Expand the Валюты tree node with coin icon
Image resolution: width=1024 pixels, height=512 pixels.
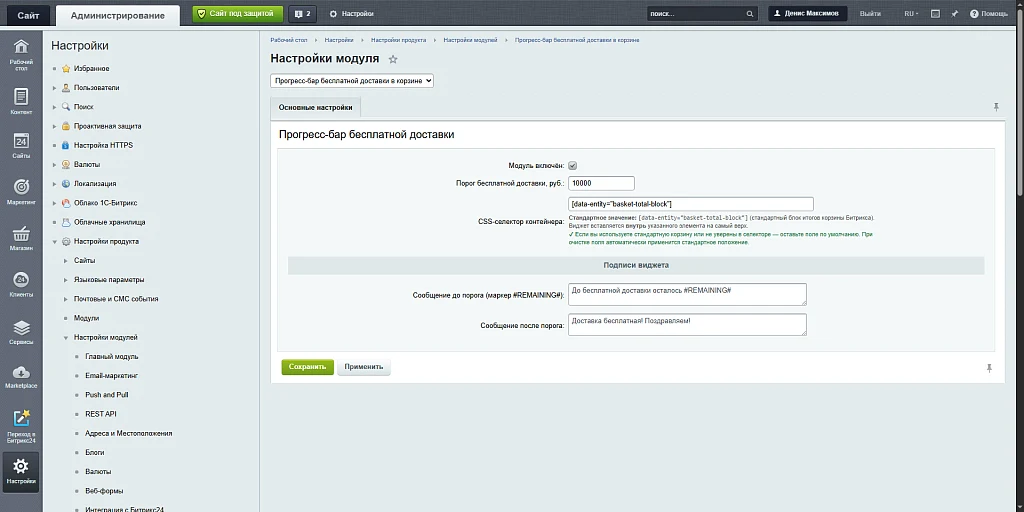pyautogui.click(x=56, y=165)
